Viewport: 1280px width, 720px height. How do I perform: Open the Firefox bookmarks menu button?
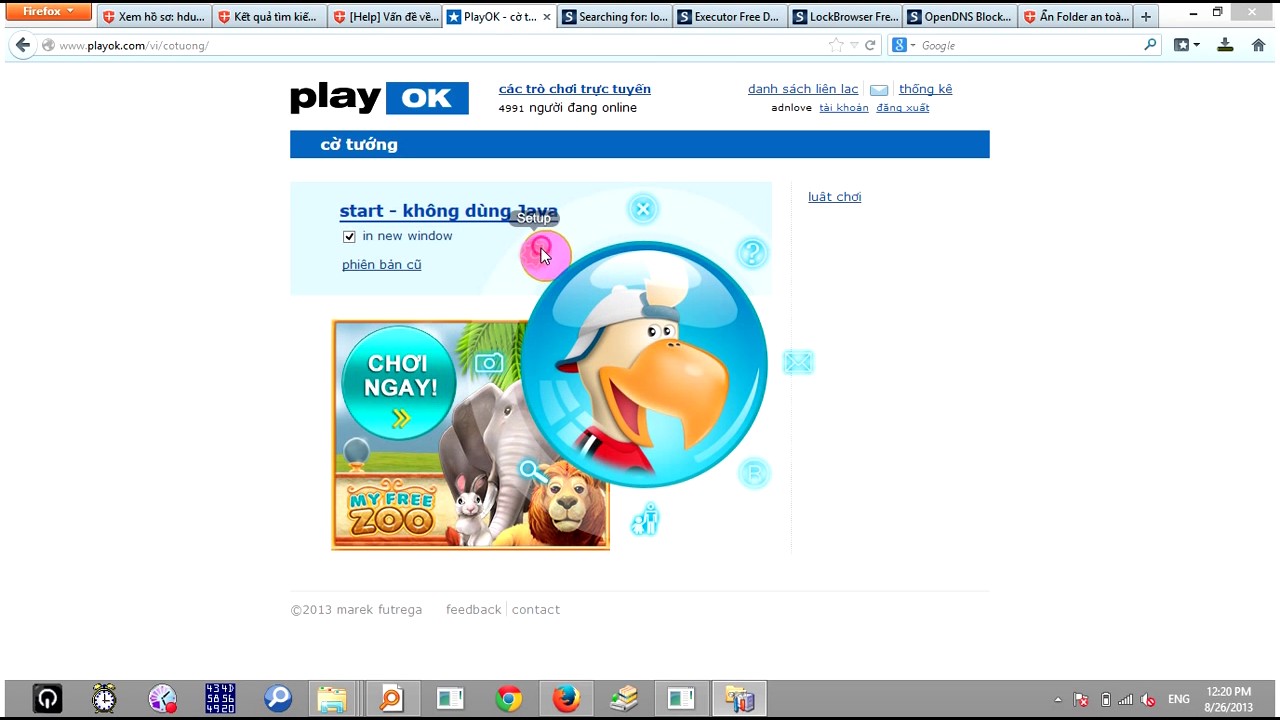pyautogui.click(x=1186, y=45)
